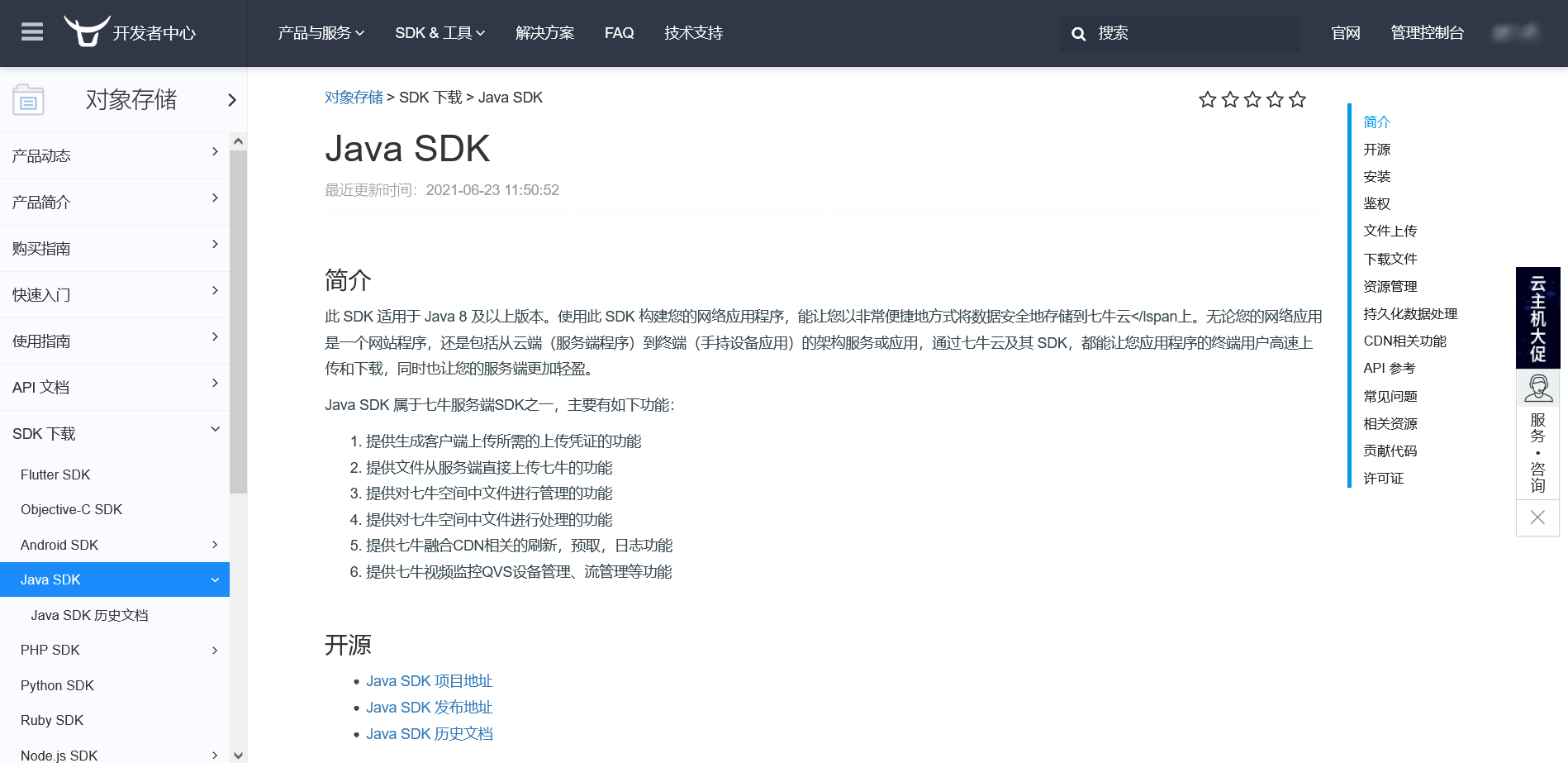1568x763 pixels.
Task: Go to 解决方案 in top navigation
Action: pos(545,33)
